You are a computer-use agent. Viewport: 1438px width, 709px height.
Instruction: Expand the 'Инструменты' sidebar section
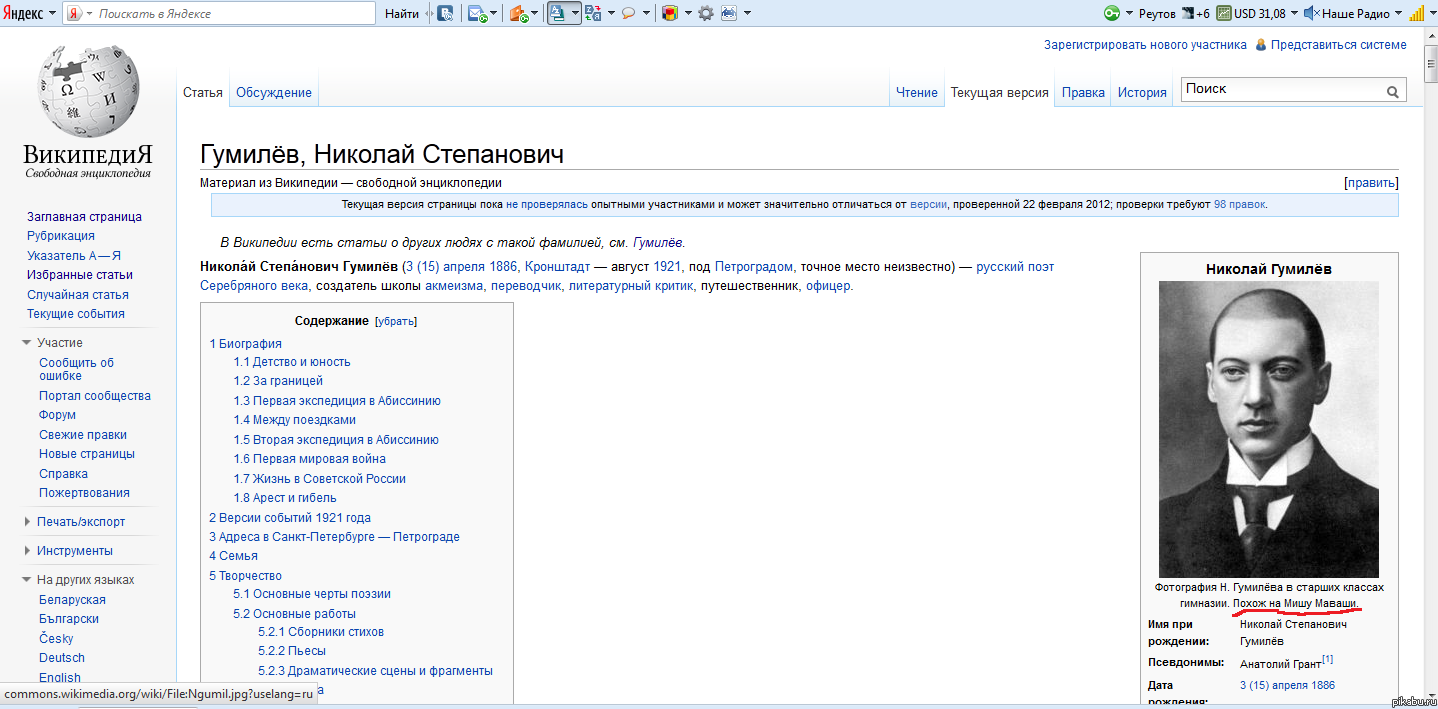(x=27, y=550)
